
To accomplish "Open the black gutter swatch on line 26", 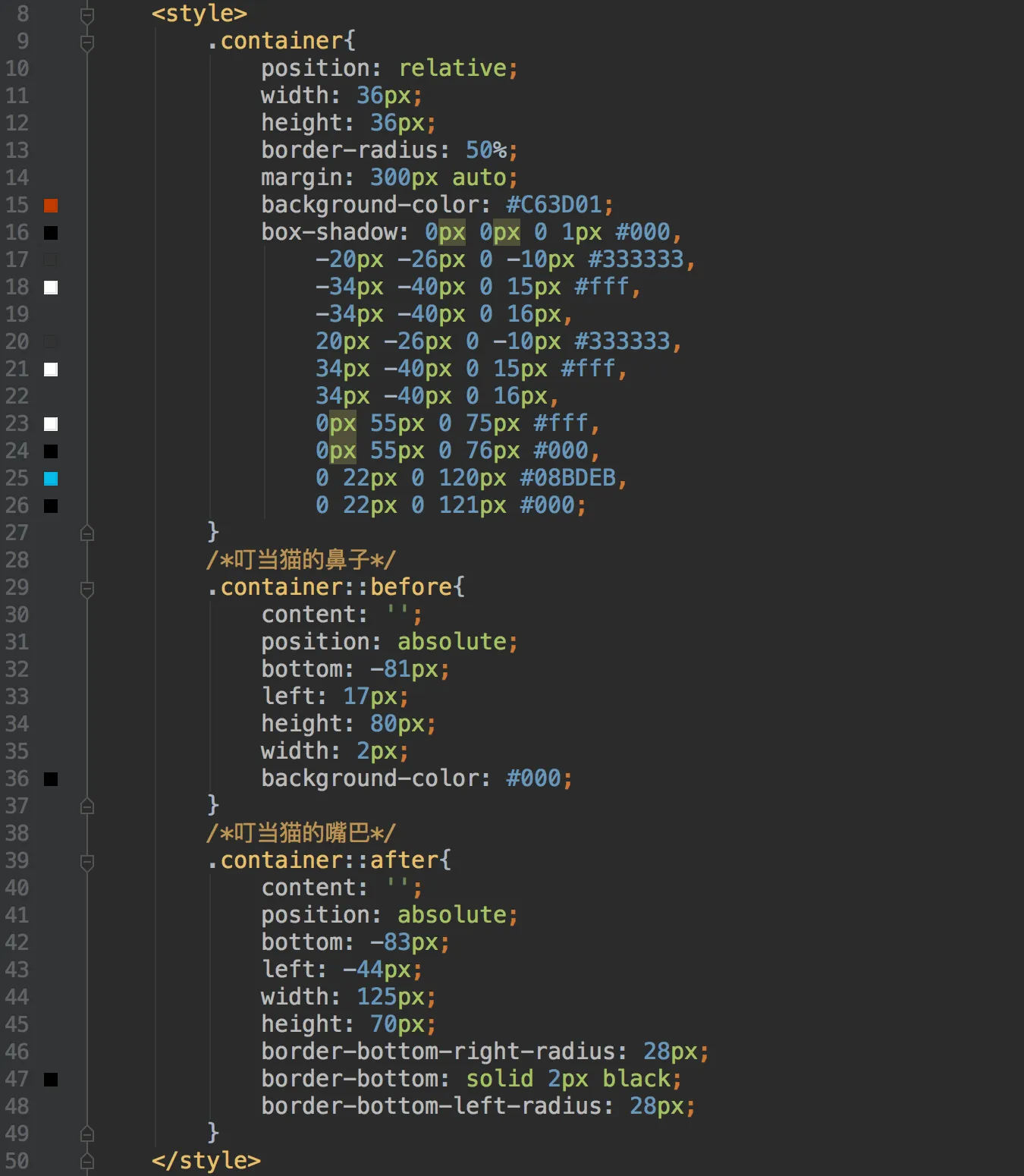I will (x=51, y=506).
